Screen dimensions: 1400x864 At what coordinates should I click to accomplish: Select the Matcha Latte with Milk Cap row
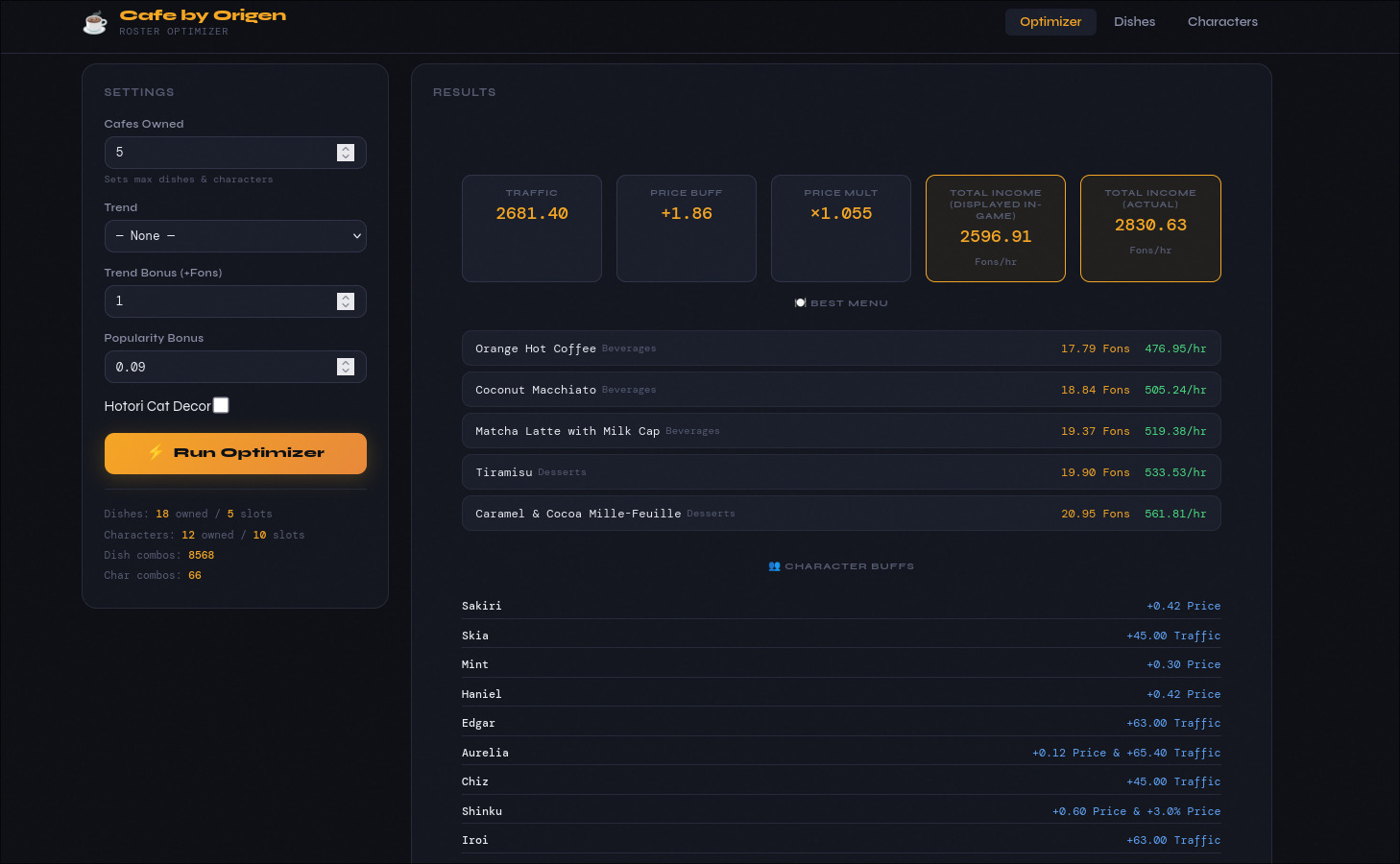(x=841, y=431)
